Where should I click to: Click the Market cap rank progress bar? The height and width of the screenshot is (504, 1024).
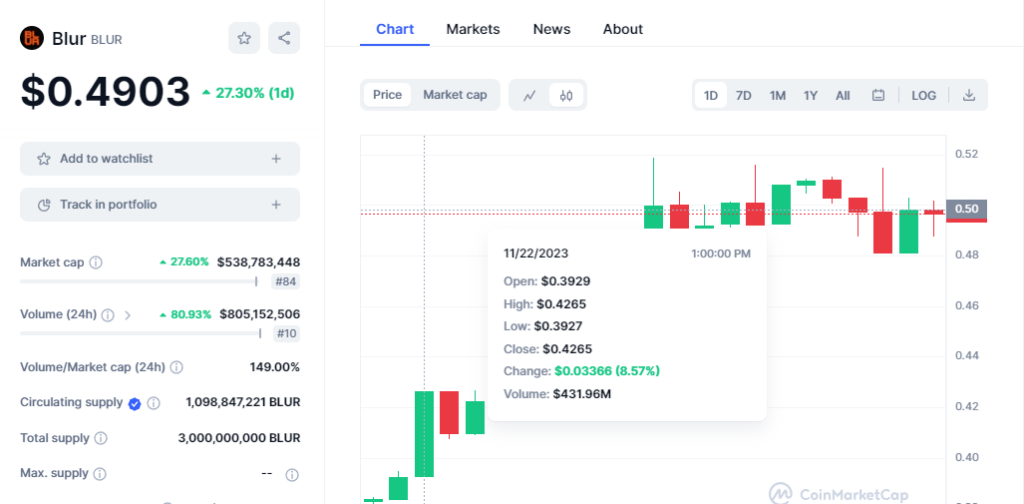pos(138,281)
